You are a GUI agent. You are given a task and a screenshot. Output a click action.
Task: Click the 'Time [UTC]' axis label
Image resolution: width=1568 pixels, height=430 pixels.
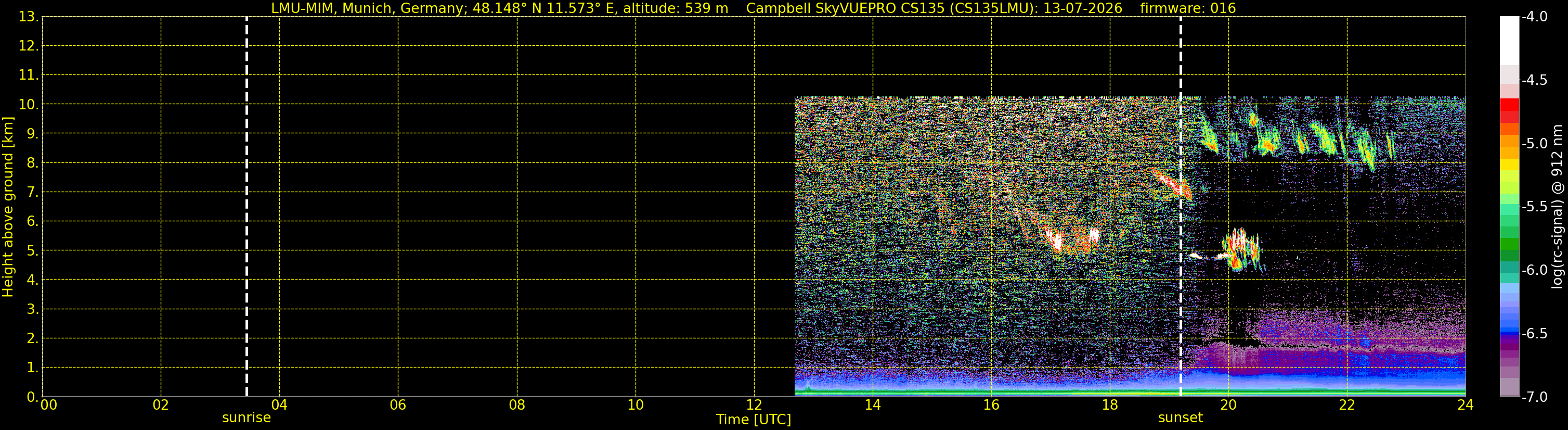coord(754,419)
